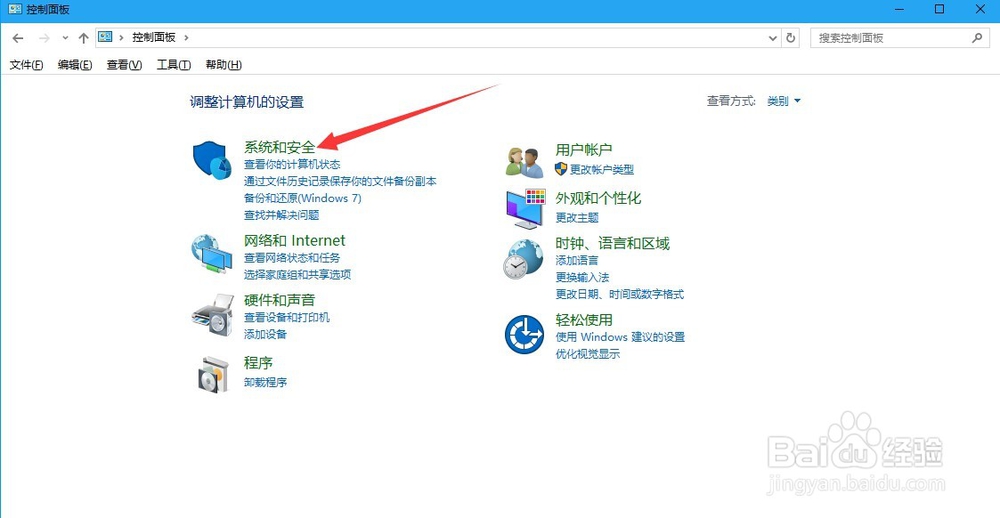Viewport: 1000px width, 518px height.
Task: Open the 帮助(H) menu
Action: (224, 64)
